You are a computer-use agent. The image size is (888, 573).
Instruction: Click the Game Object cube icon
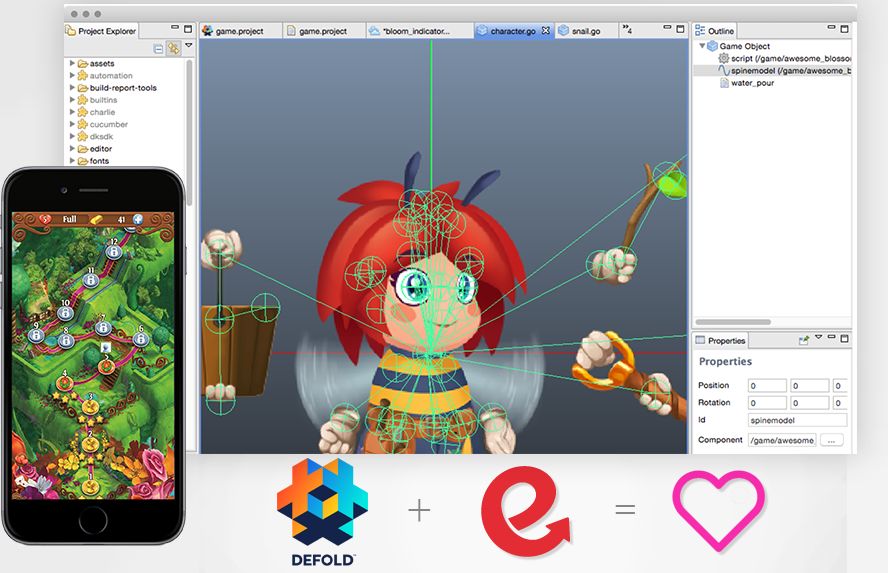pos(712,46)
